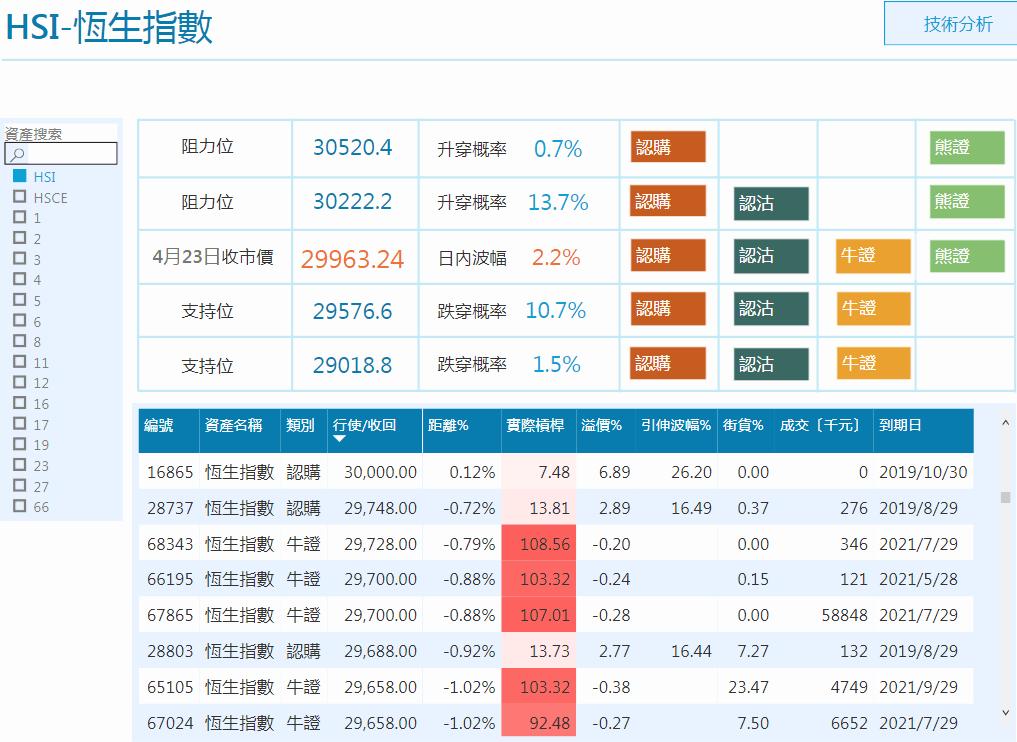Click 牛證 in the 29018.8 support row
The width and height of the screenshot is (1017, 742).
873,364
